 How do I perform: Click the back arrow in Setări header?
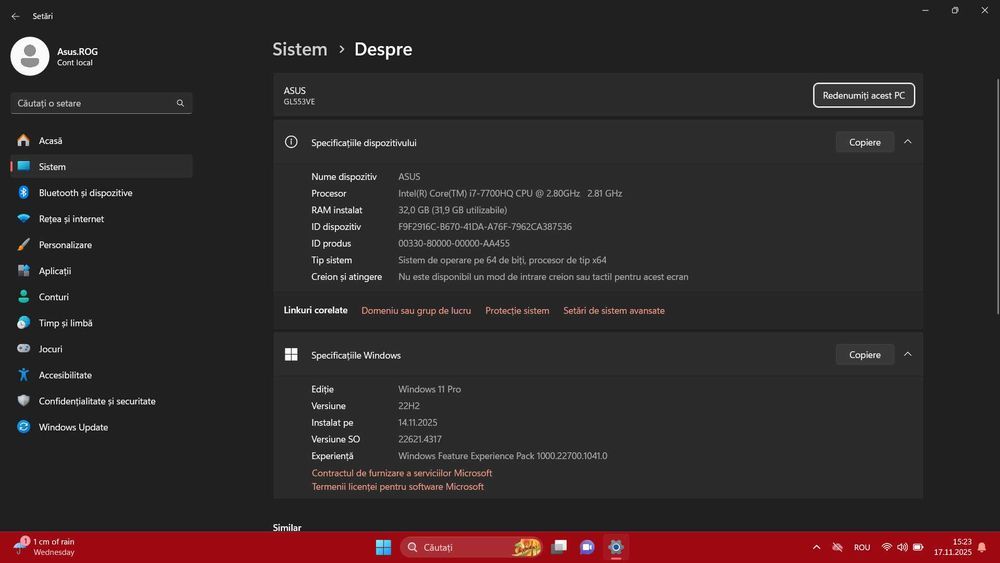point(15,16)
